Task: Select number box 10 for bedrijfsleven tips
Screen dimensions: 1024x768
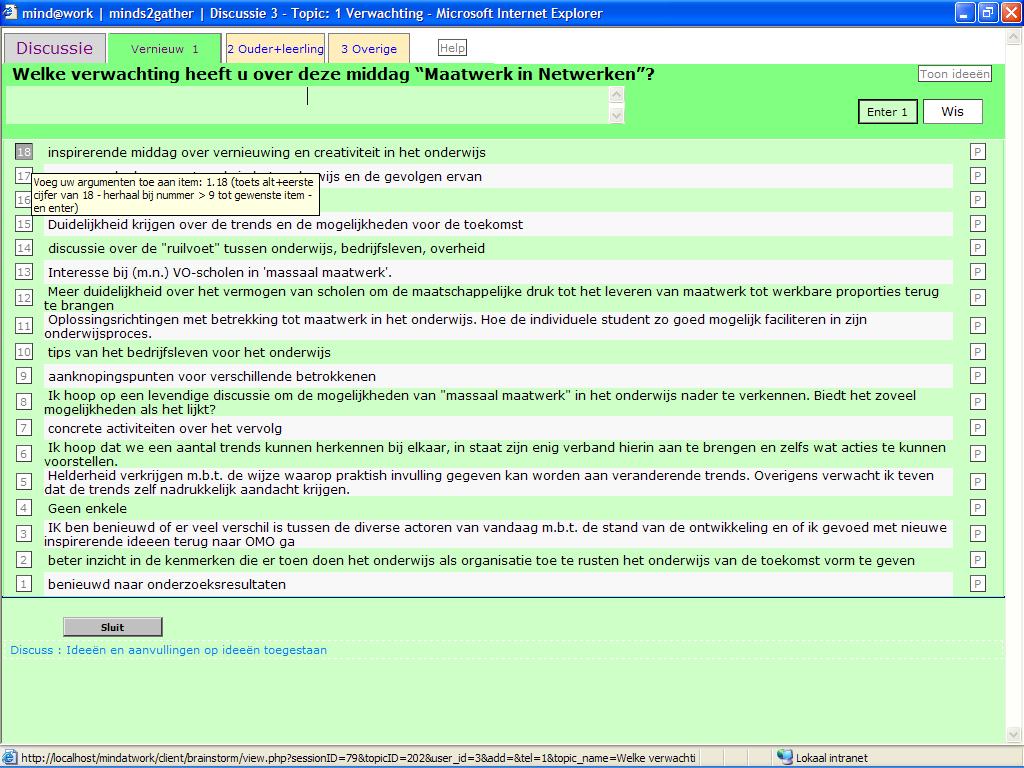Action: pos(24,352)
